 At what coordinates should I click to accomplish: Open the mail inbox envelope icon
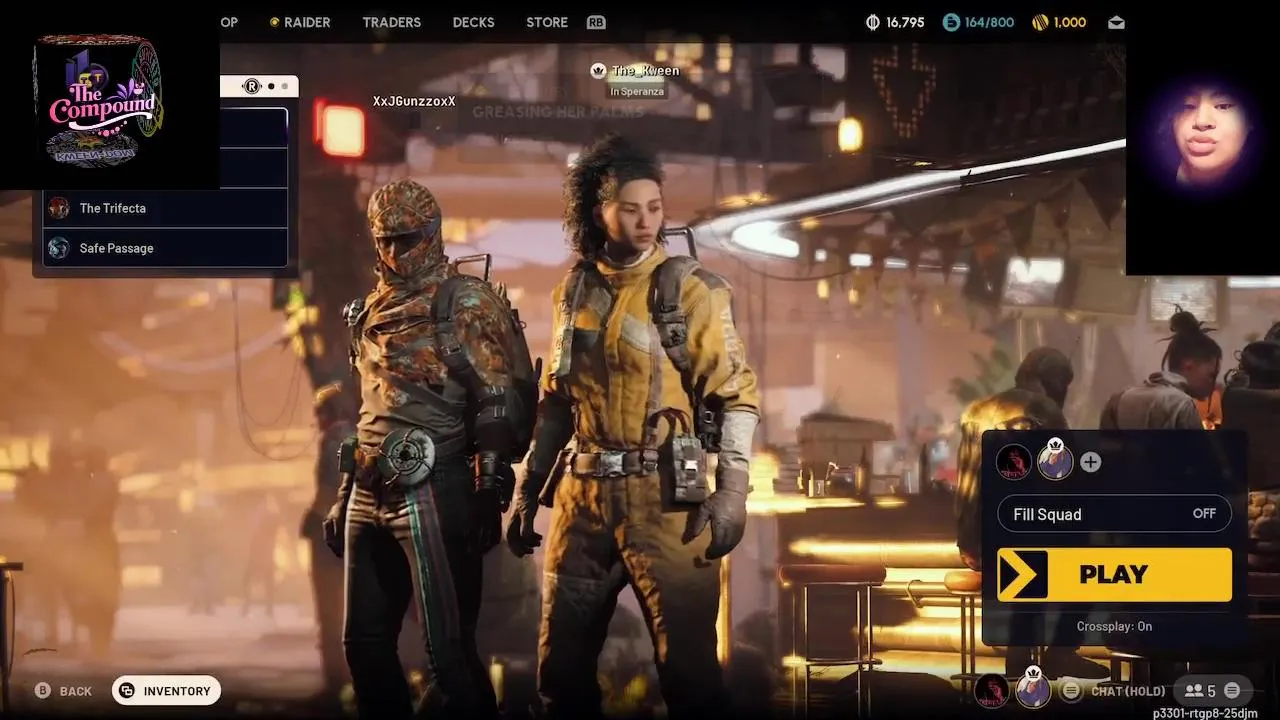1116,22
